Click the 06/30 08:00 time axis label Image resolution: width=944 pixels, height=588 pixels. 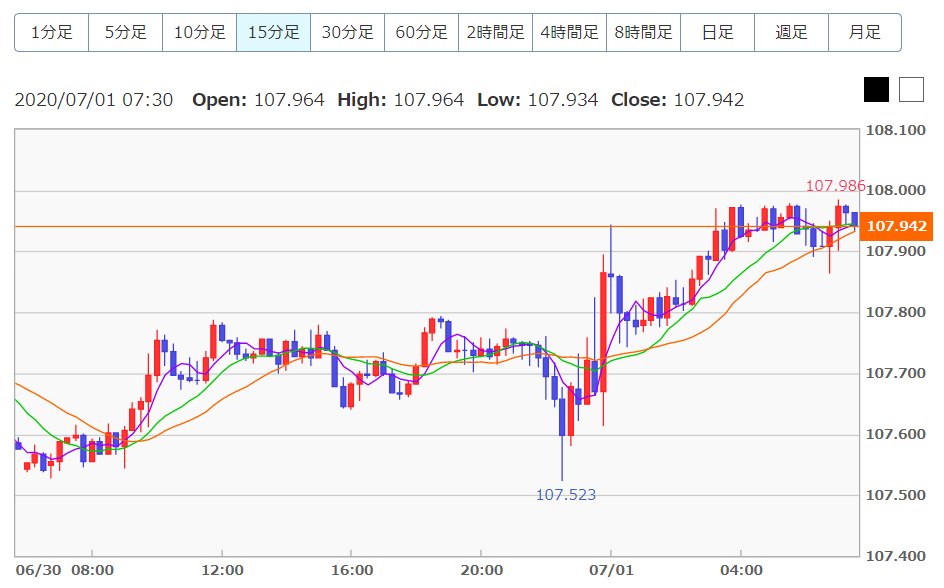[64, 570]
